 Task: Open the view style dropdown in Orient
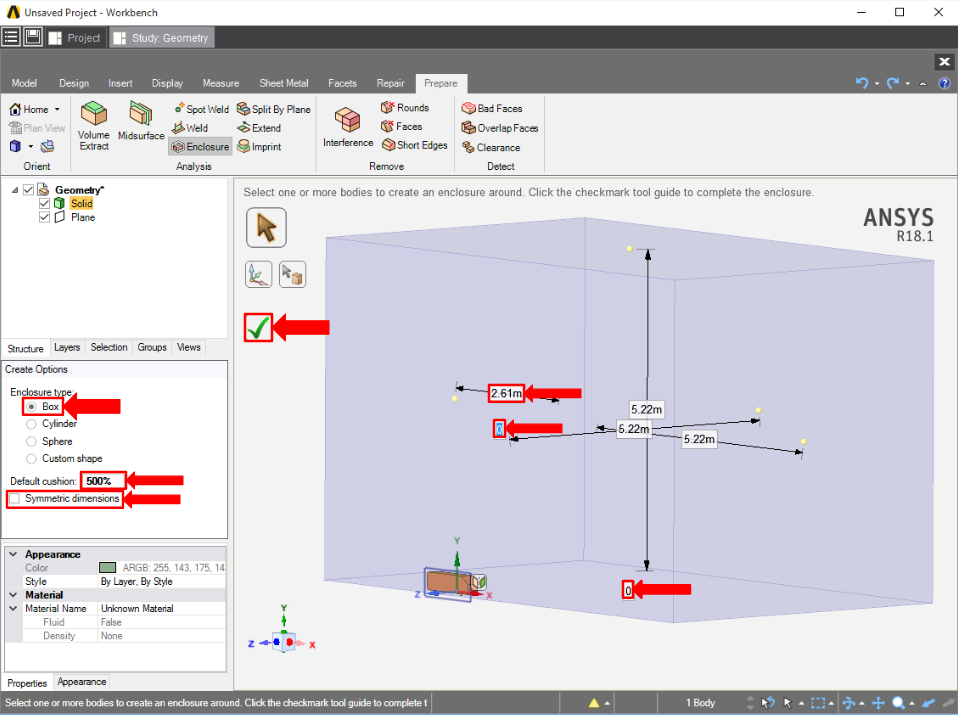pyautogui.click(x=31, y=147)
